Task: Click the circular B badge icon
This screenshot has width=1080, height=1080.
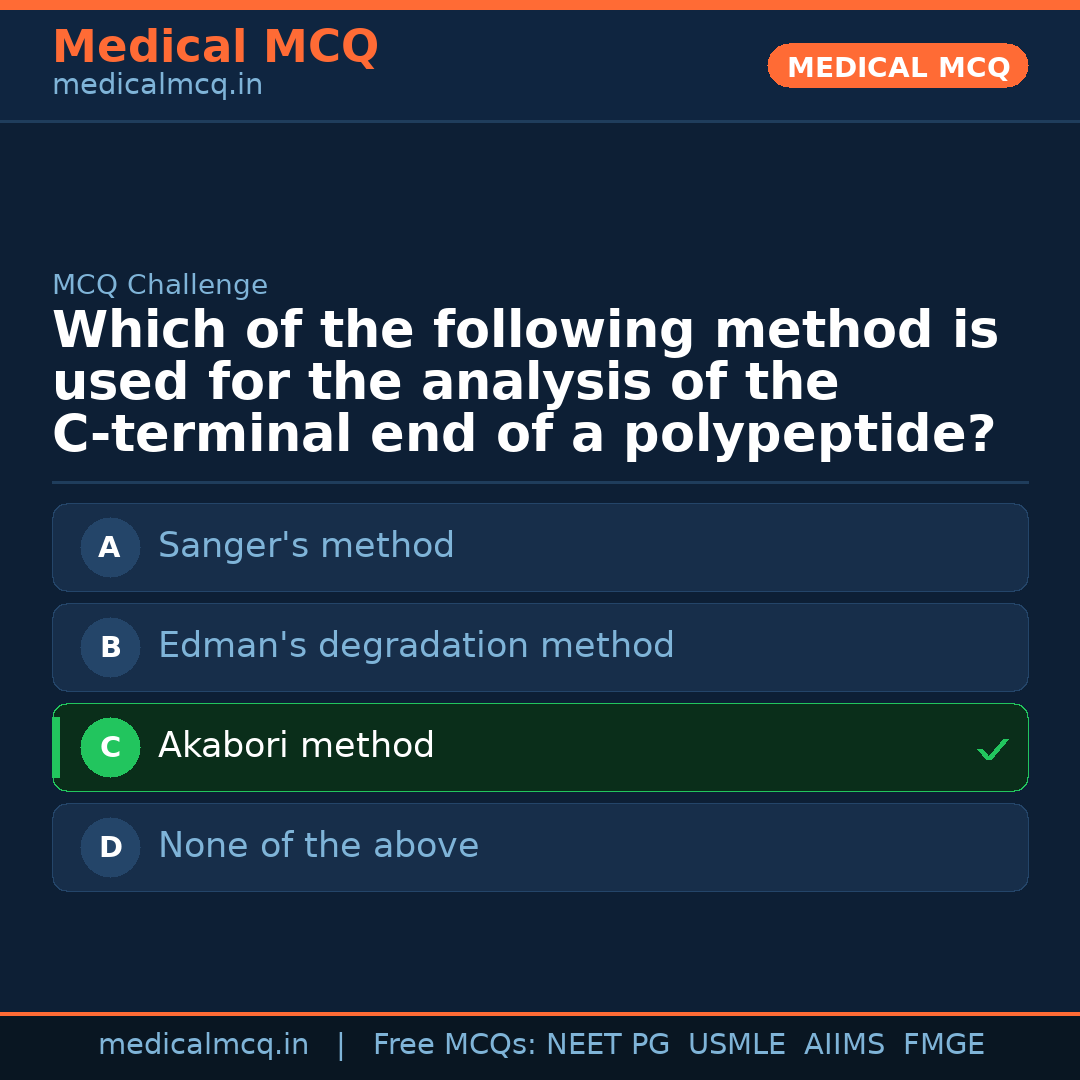Action: 110,647
